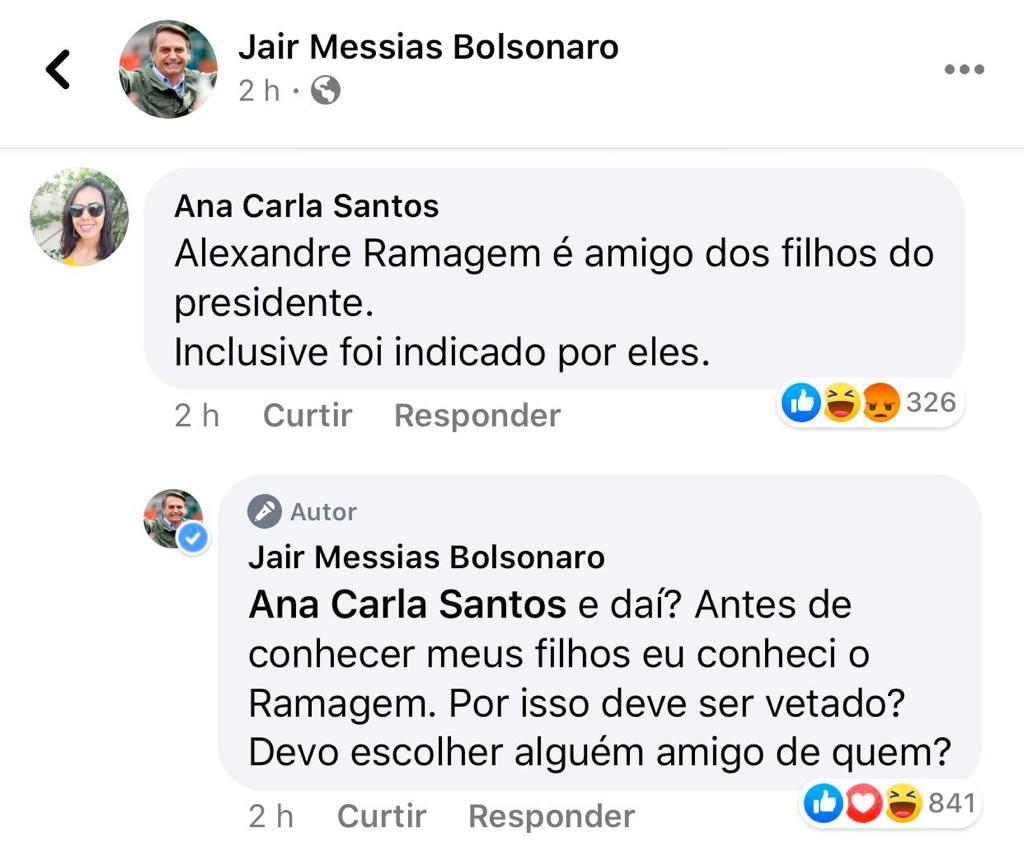
Task: Click Curtir under Ana Carla Santos comment
Action: 307,415
